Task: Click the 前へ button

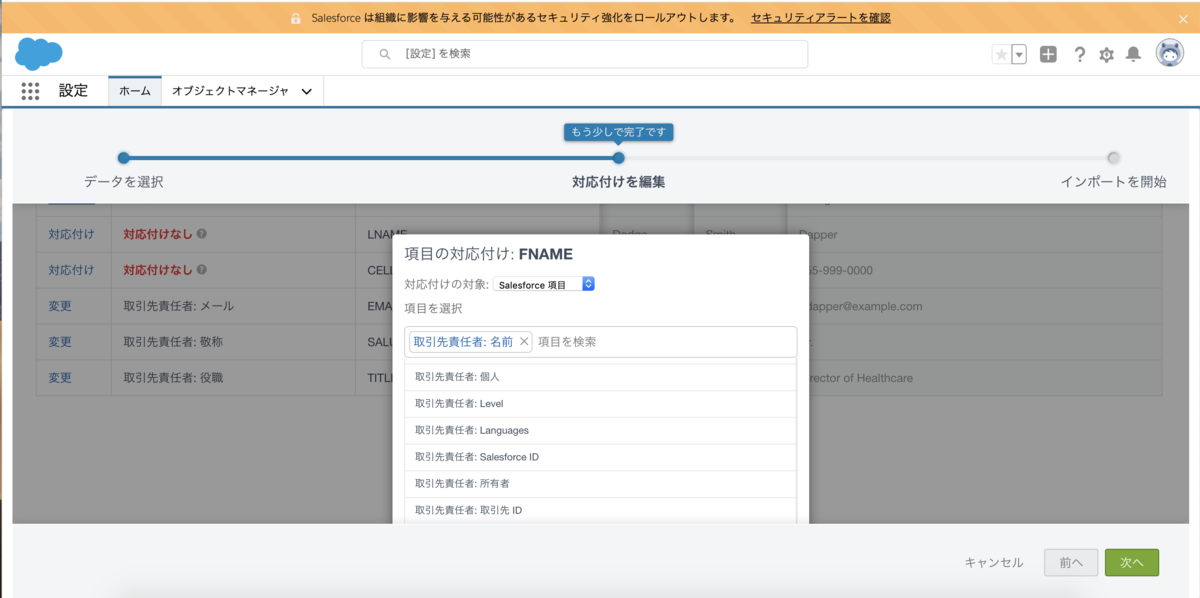Action: 1071,563
